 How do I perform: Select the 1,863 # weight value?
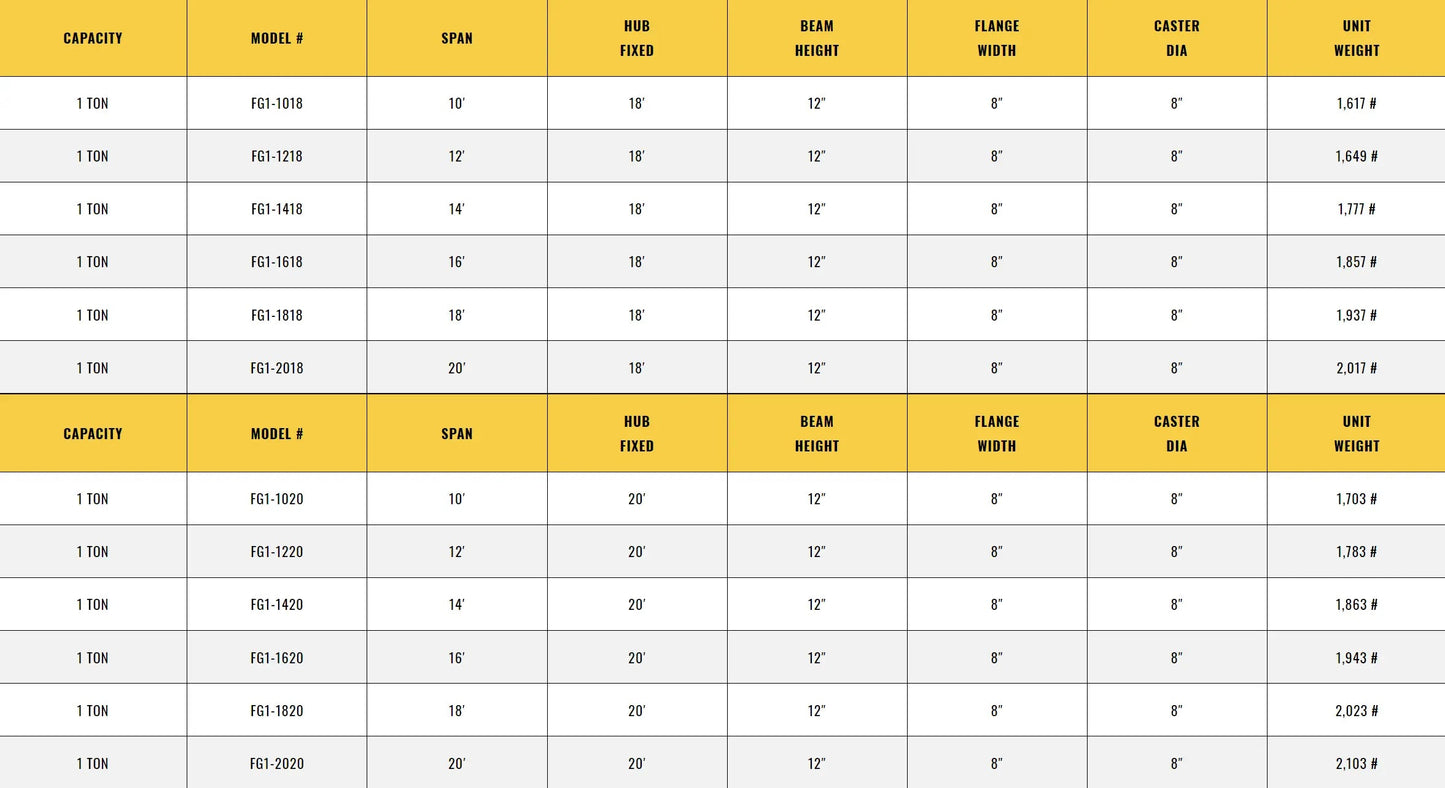click(1357, 605)
